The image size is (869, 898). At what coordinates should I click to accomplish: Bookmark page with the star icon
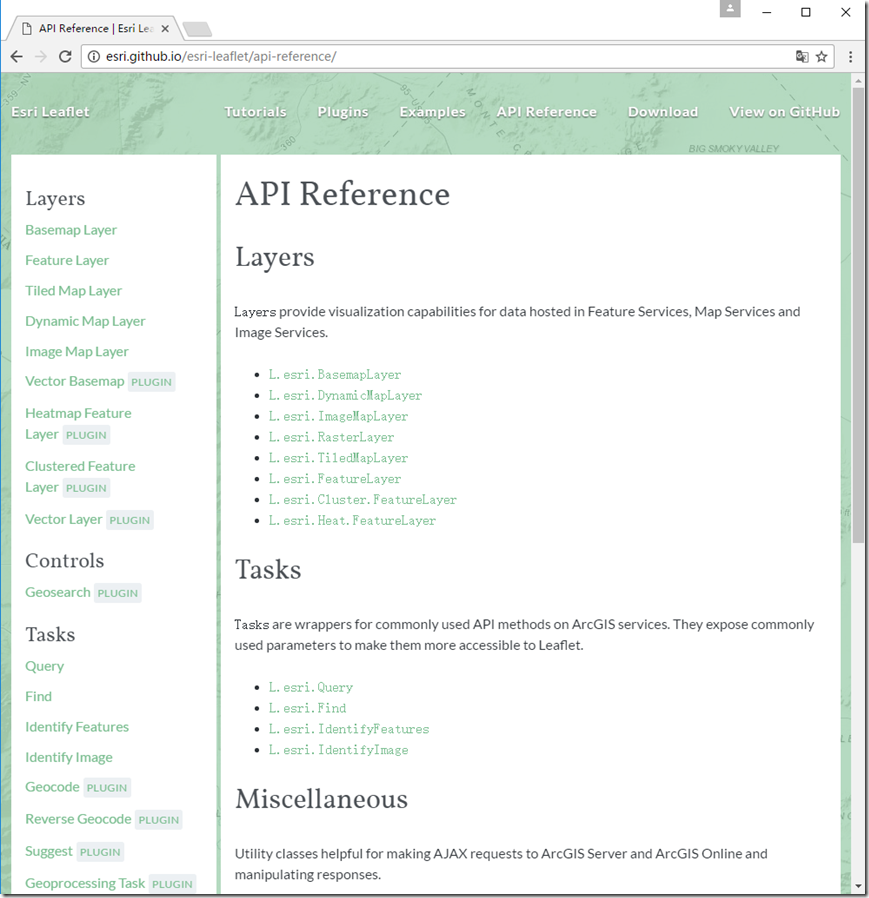pos(821,57)
